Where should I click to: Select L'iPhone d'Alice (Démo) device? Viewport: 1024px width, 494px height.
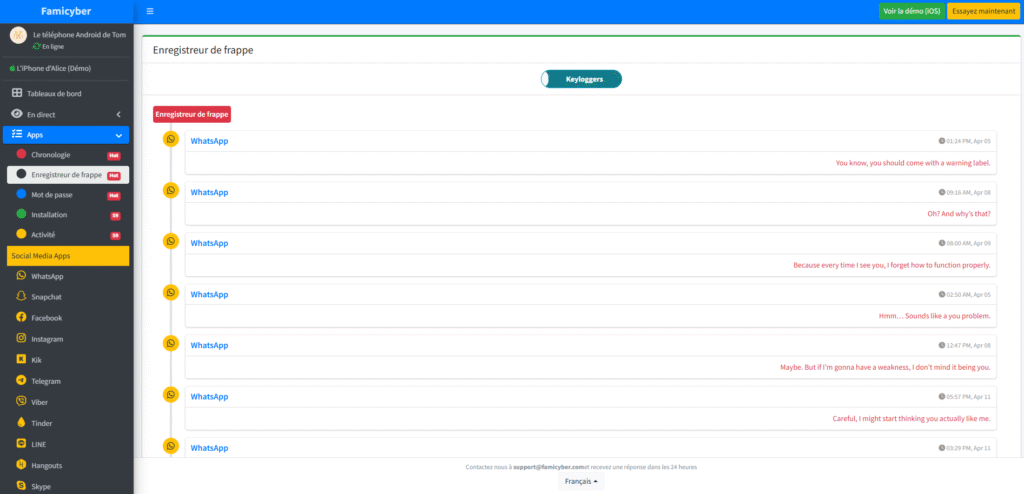click(50, 68)
